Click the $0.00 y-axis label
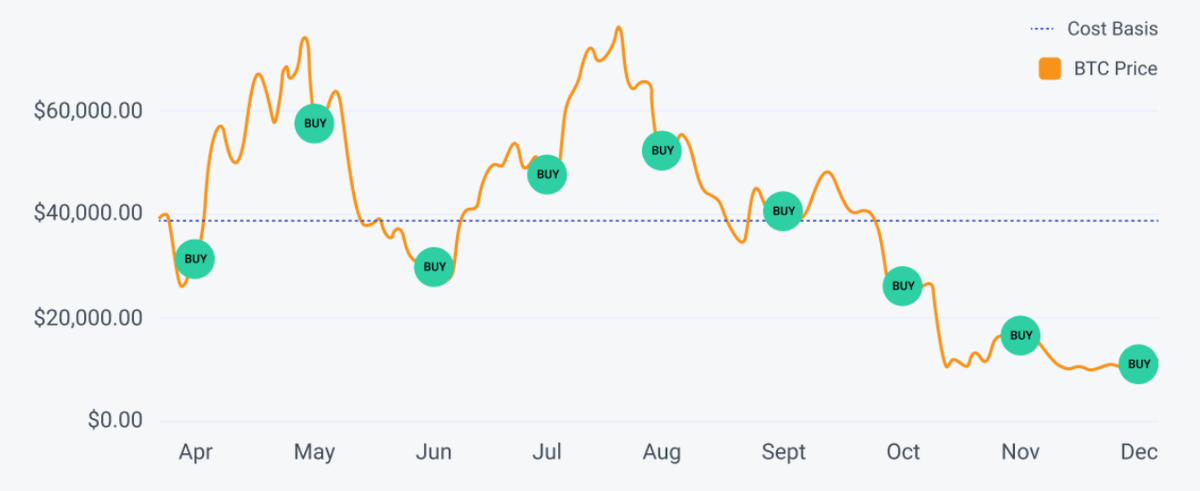Image resolution: width=1200 pixels, height=491 pixels. pyautogui.click(x=115, y=421)
